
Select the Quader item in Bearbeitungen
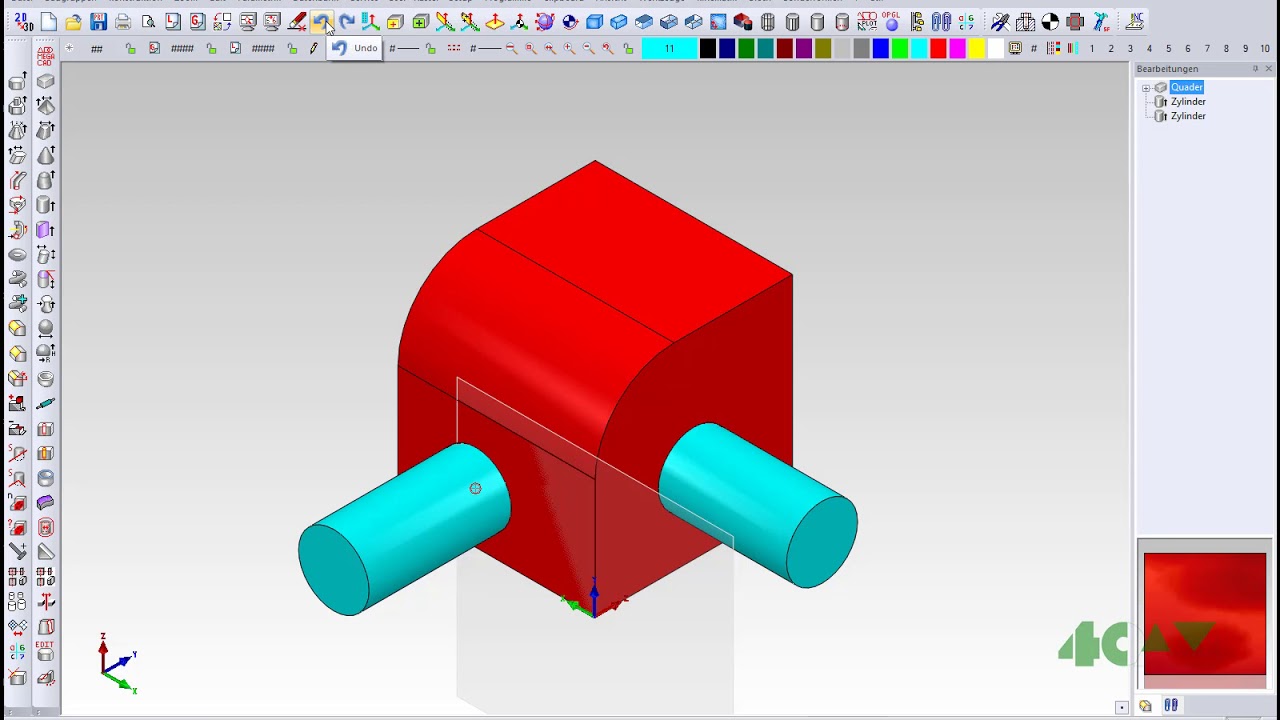pyautogui.click(x=1187, y=87)
